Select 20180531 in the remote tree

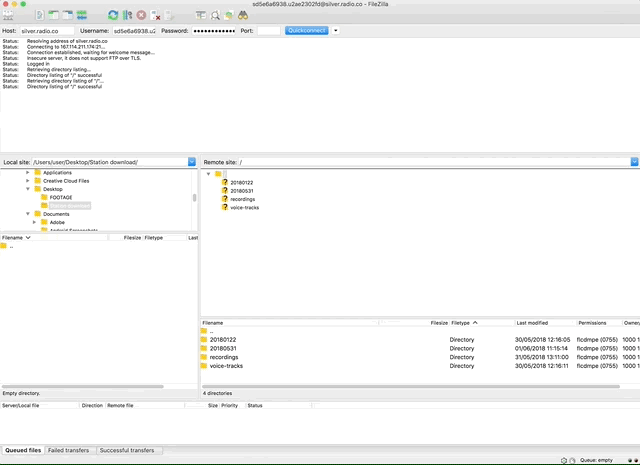(x=242, y=191)
